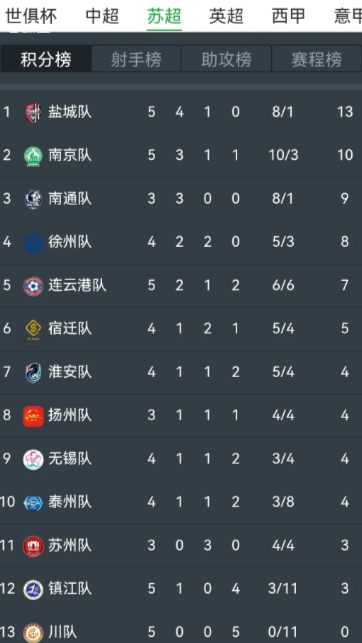Click the 南京队 green team badge
This screenshot has height=643, width=362.
click(x=33, y=156)
